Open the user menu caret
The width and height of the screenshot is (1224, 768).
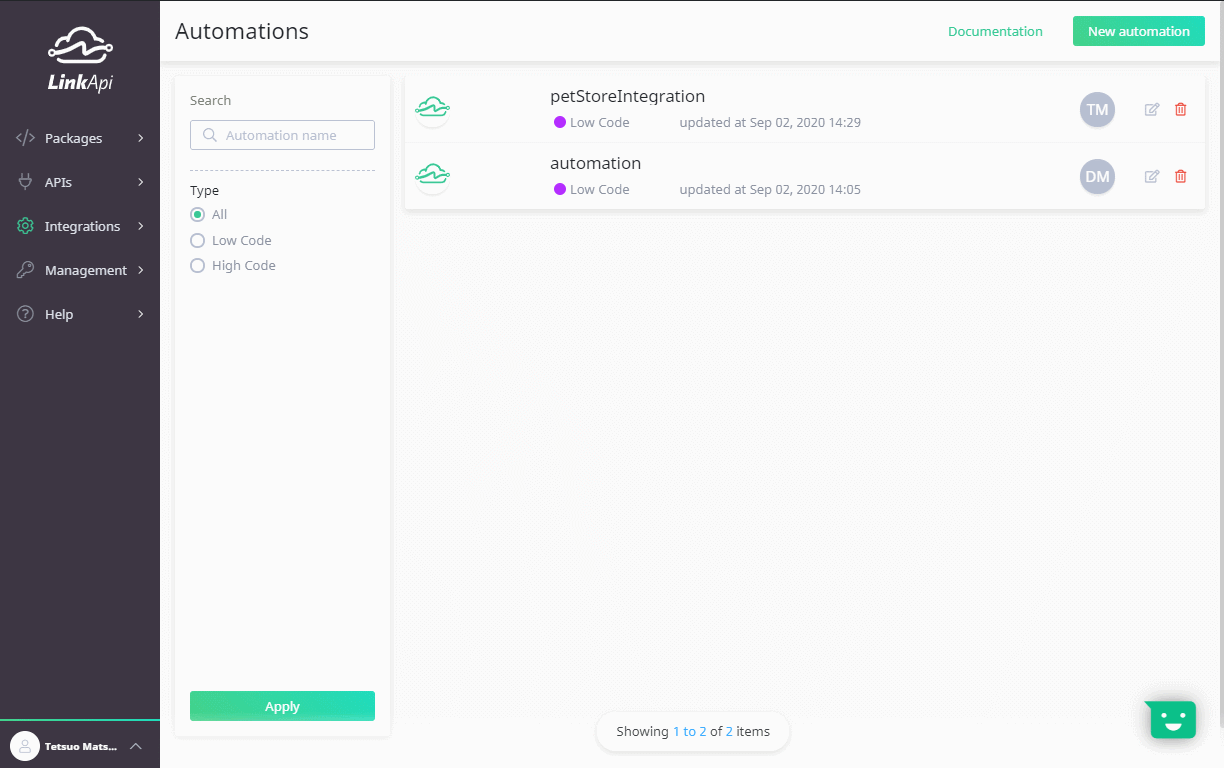136,746
